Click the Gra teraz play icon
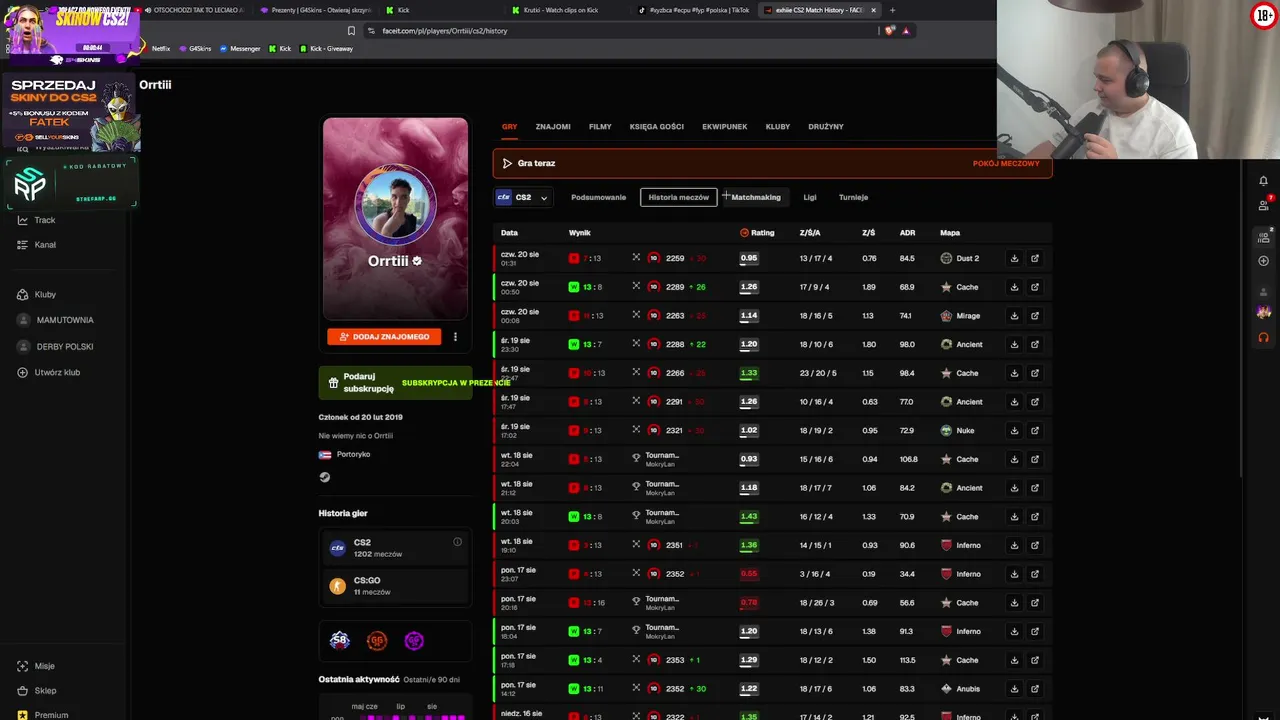The height and width of the screenshot is (720, 1280). (x=507, y=163)
